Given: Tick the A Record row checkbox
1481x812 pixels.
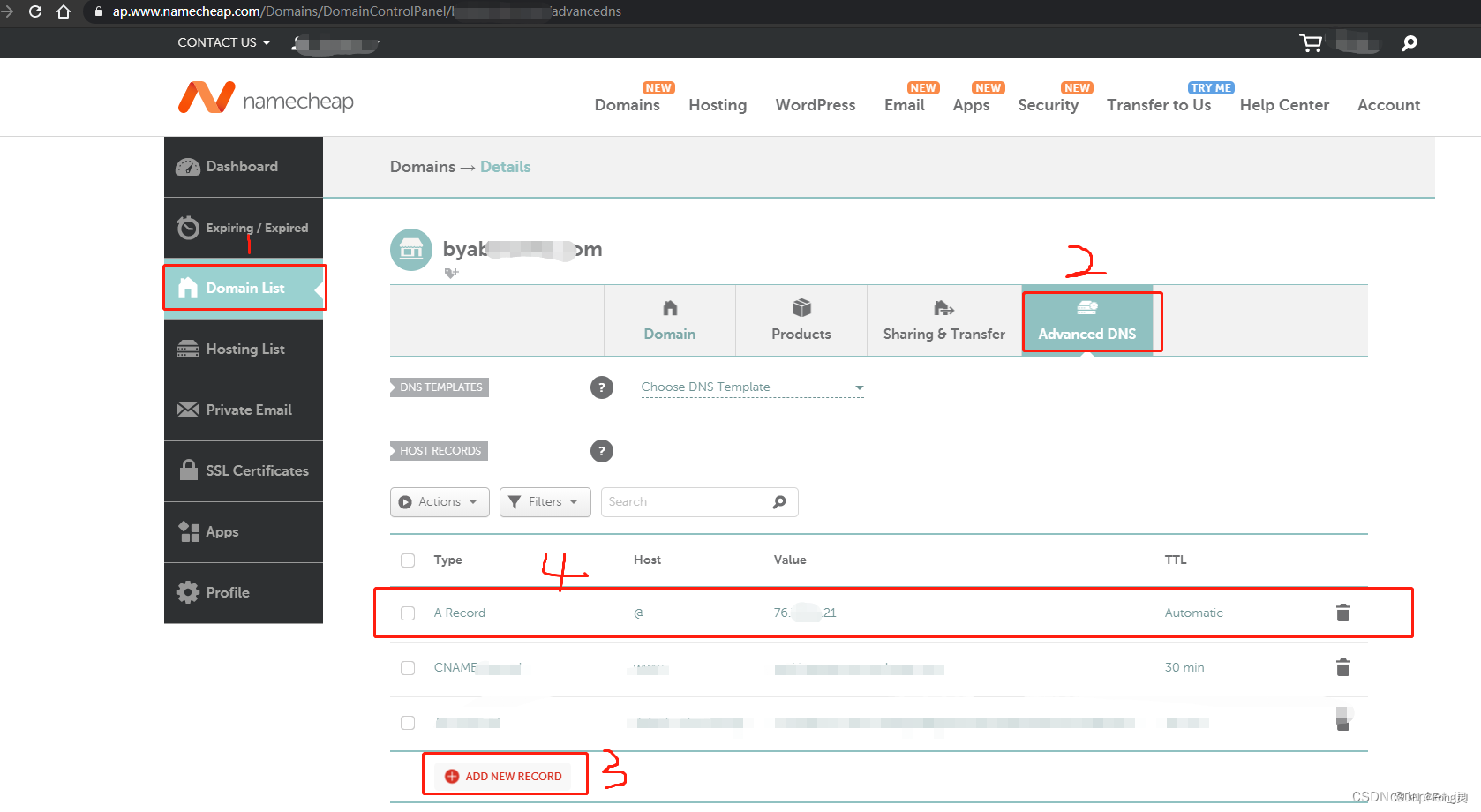Looking at the screenshot, I should point(408,613).
